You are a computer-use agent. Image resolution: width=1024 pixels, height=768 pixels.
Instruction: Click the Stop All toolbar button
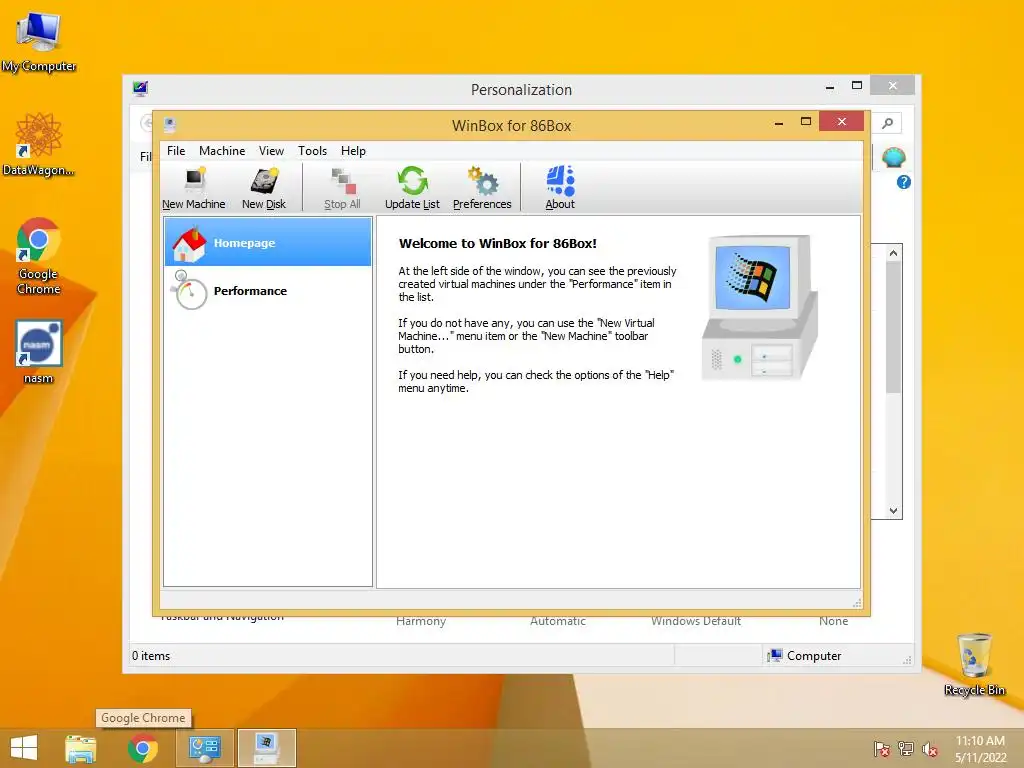(x=342, y=188)
